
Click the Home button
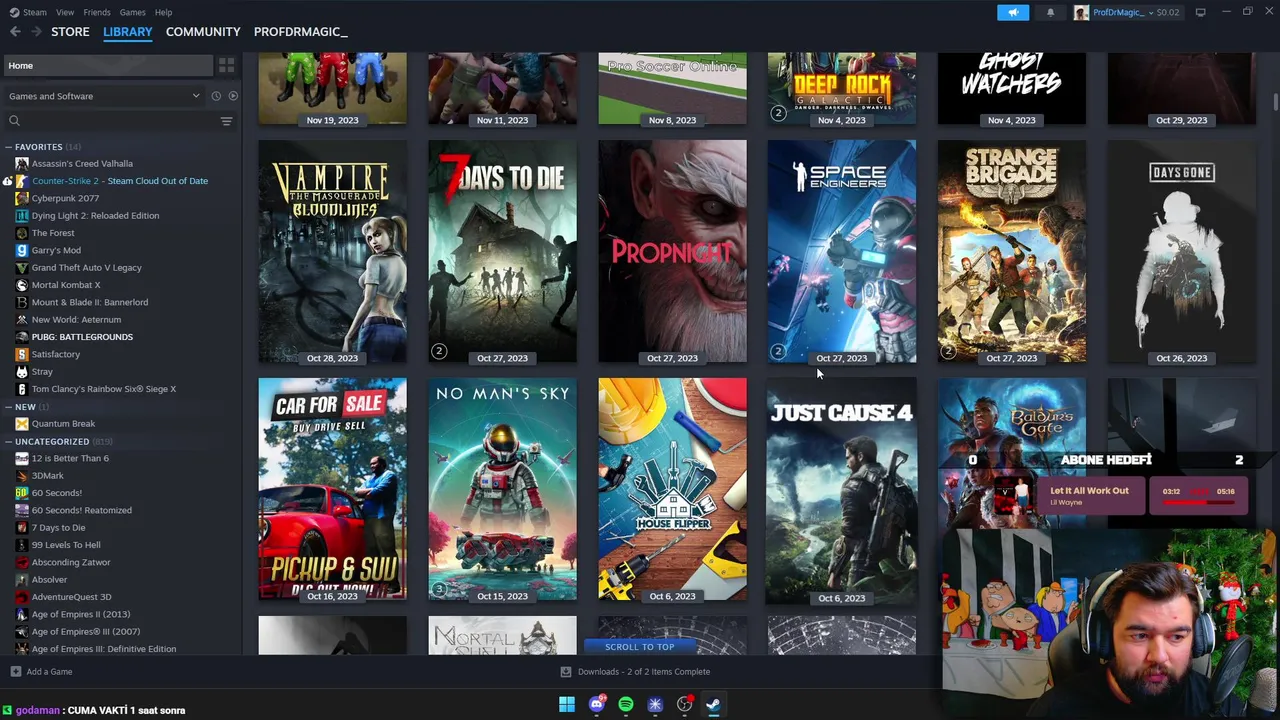point(106,65)
